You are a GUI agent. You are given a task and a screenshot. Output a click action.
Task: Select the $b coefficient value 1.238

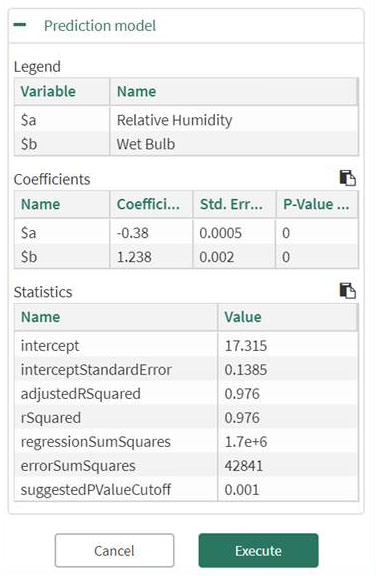tap(134, 257)
